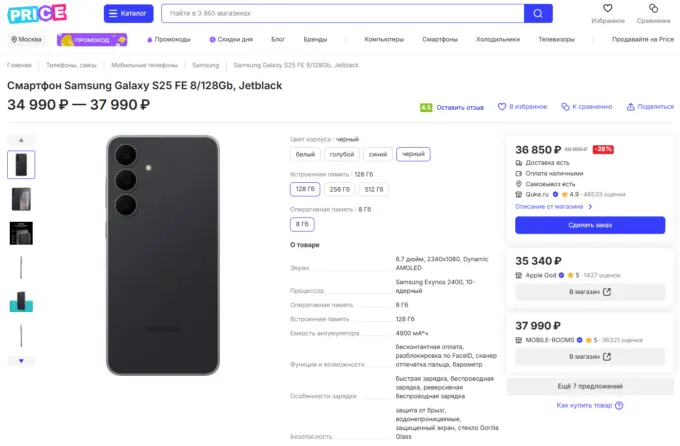Screen dimensions: 680x446
Task: Open the Каталог menu button
Action: pyautogui.click(x=128, y=13)
